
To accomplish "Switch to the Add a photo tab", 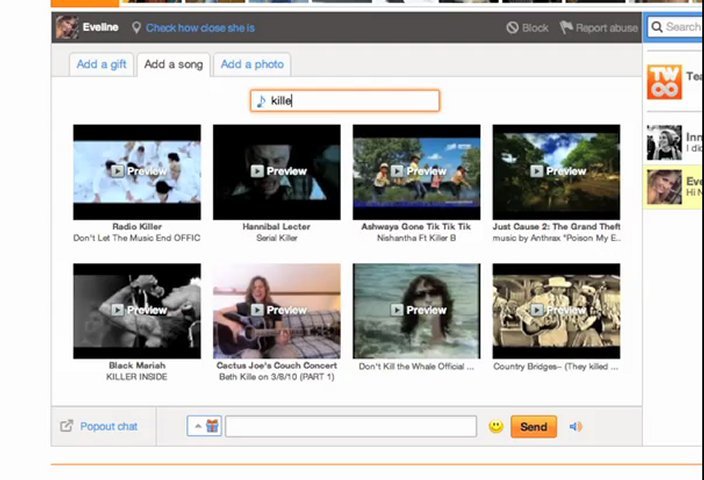I will pyautogui.click(x=252, y=64).
